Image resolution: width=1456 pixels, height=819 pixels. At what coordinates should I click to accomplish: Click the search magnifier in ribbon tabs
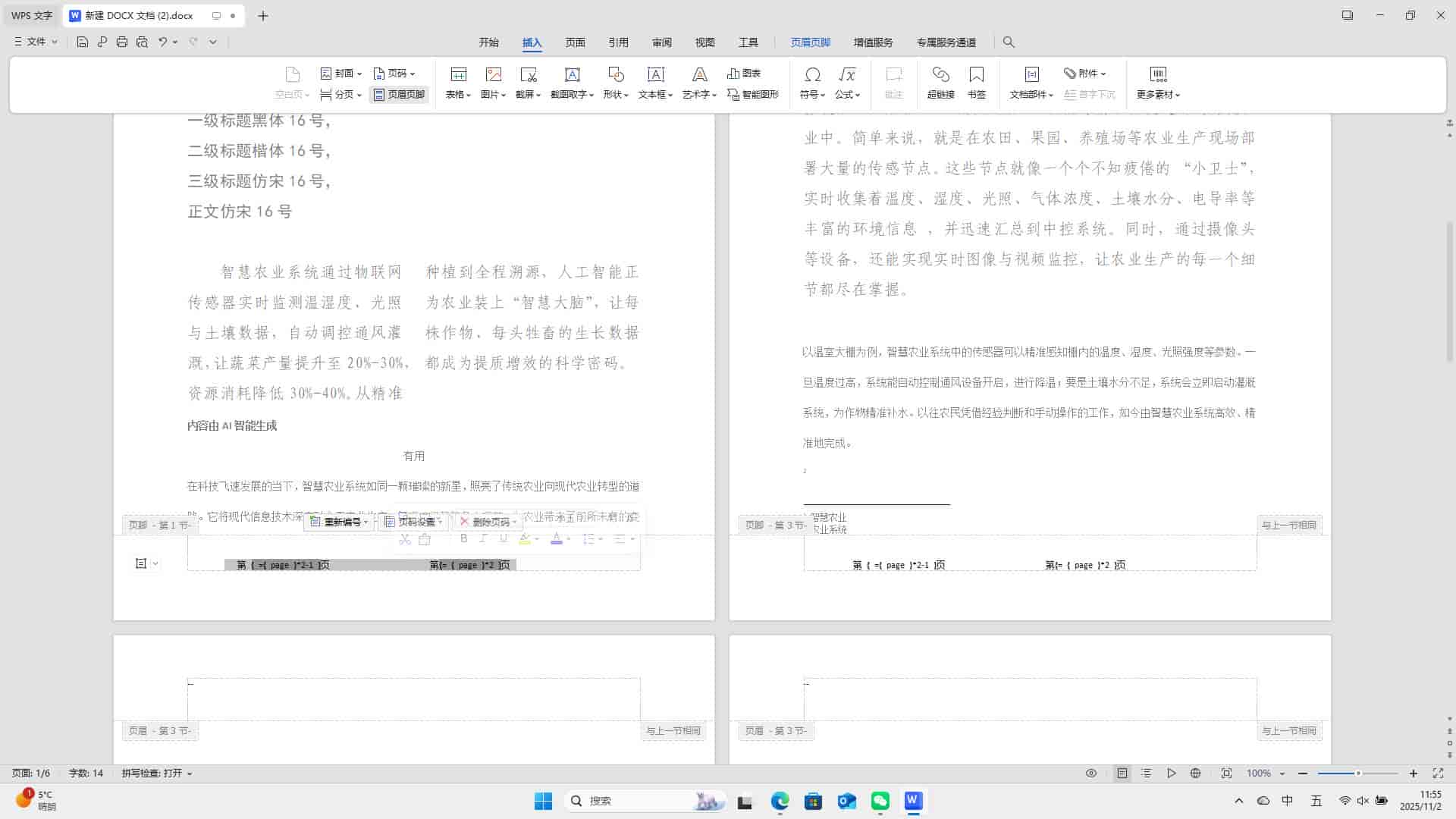tap(1009, 42)
